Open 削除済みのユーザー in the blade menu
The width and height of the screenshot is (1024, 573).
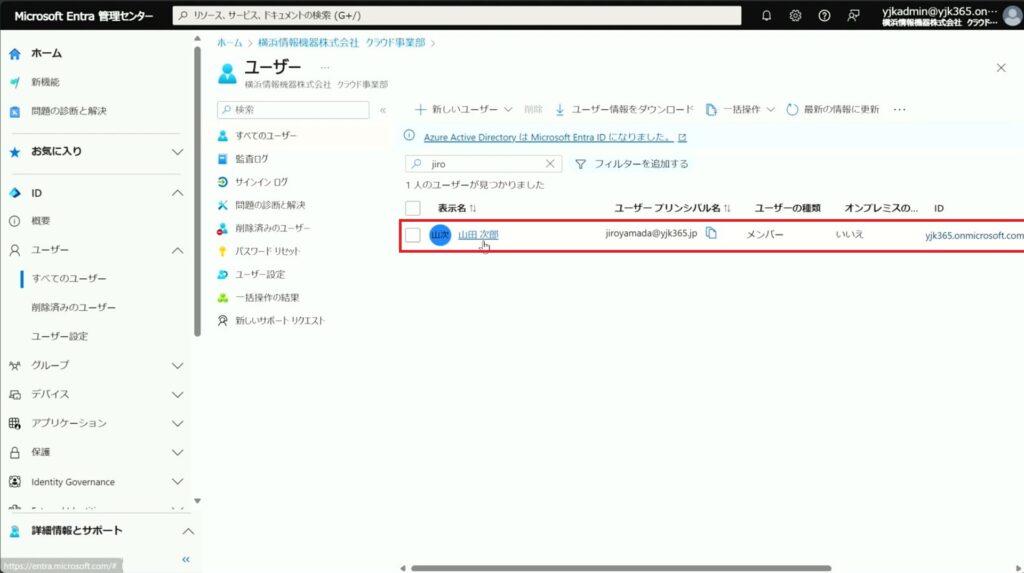(x=272, y=228)
